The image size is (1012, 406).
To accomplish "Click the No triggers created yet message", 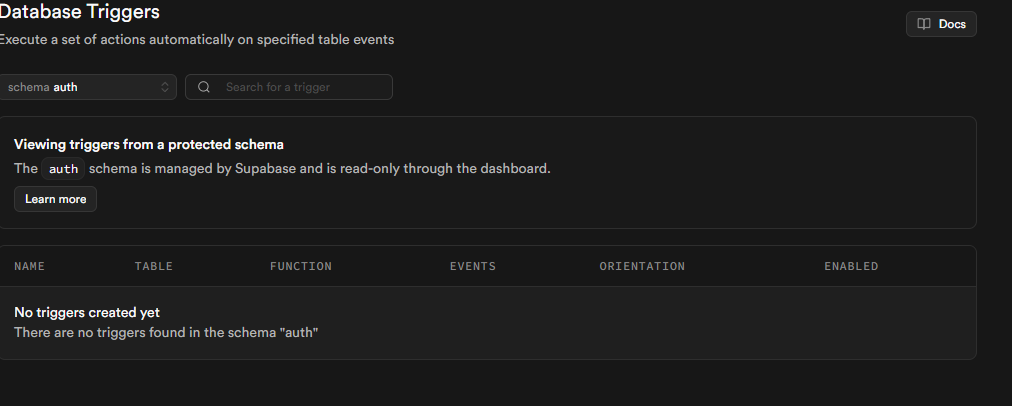I will pyautogui.click(x=87, y=312).
